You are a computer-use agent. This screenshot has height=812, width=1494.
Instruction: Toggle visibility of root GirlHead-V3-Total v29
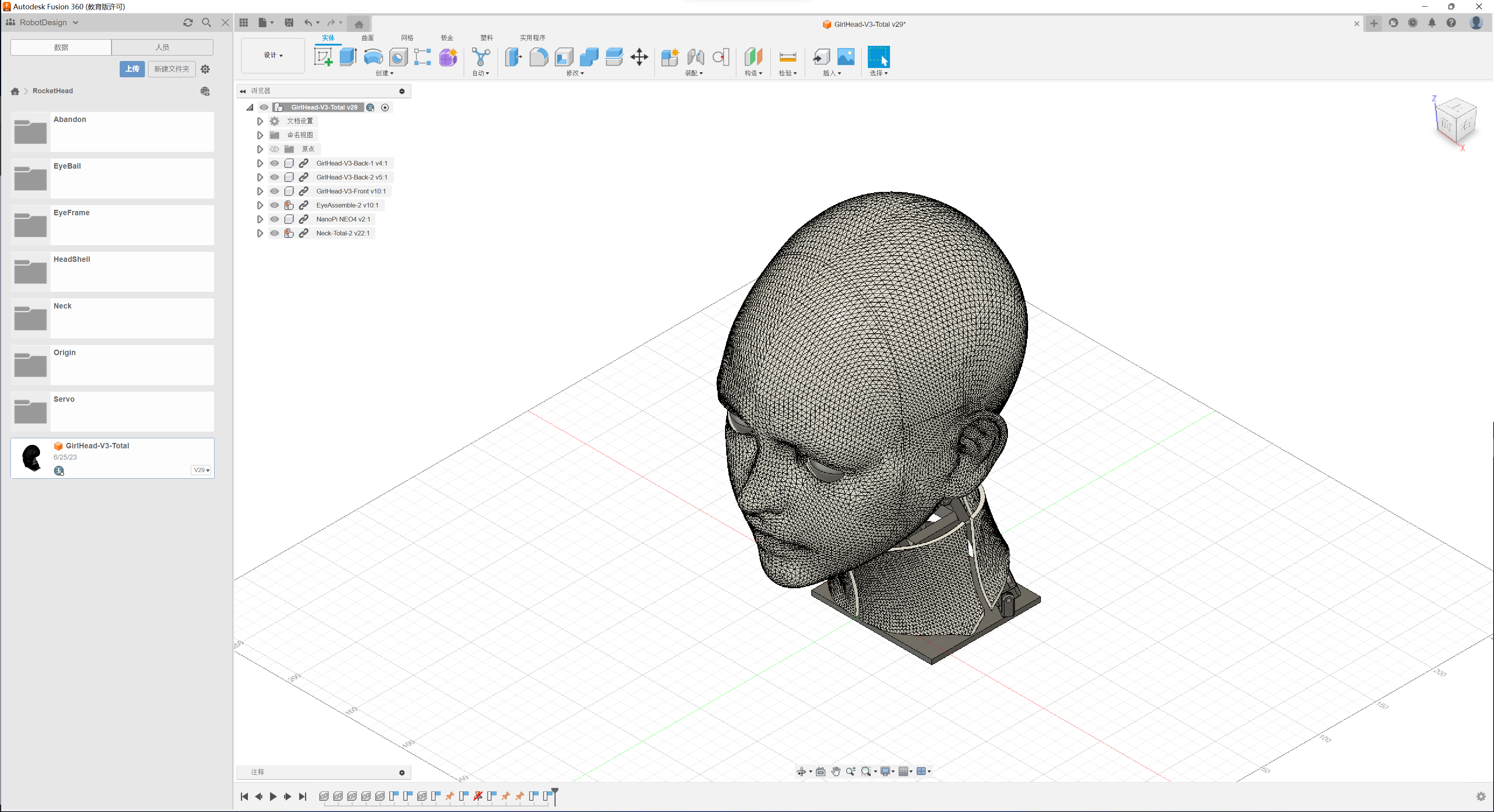coord(264,107)
